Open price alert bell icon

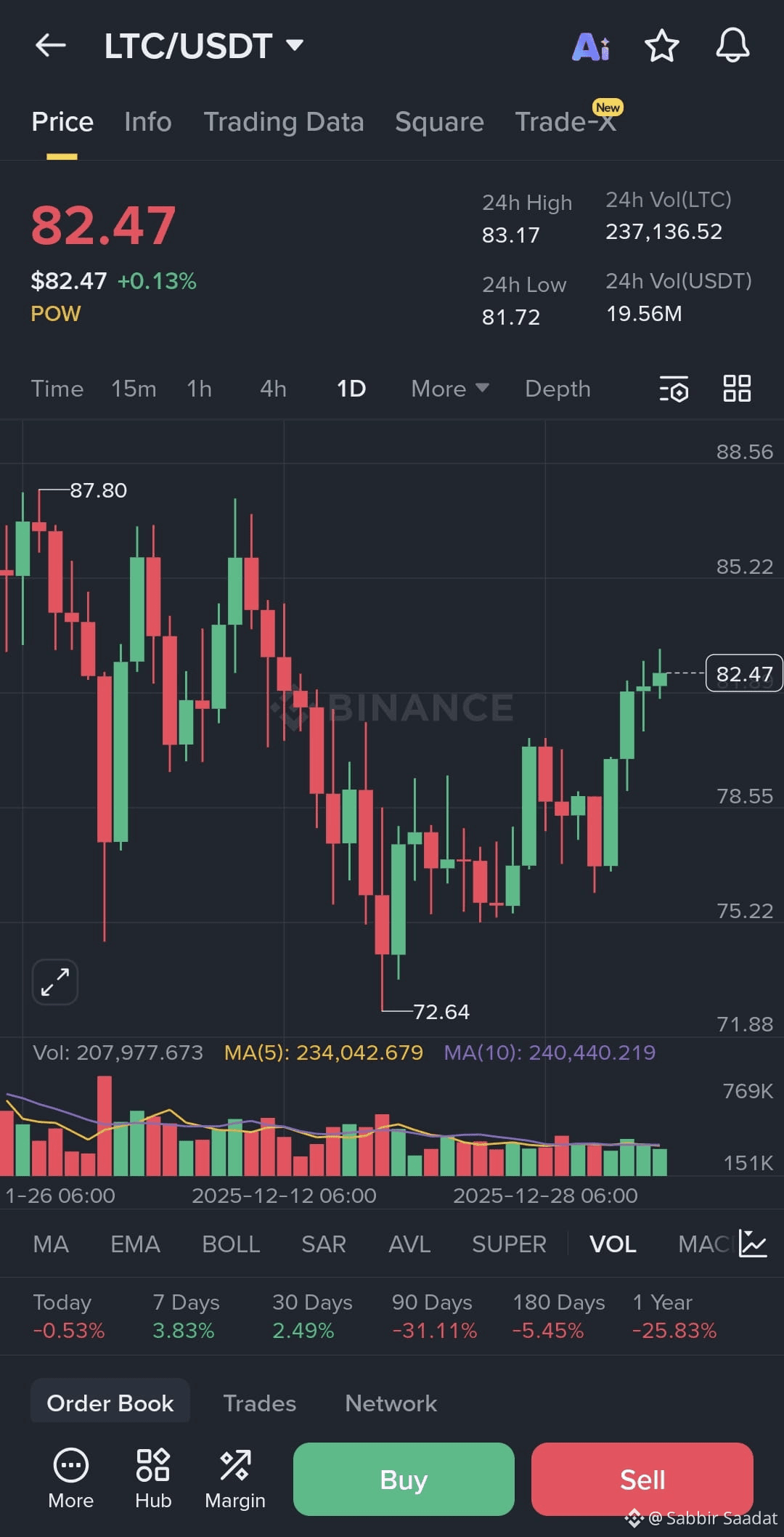pos(732,46)
